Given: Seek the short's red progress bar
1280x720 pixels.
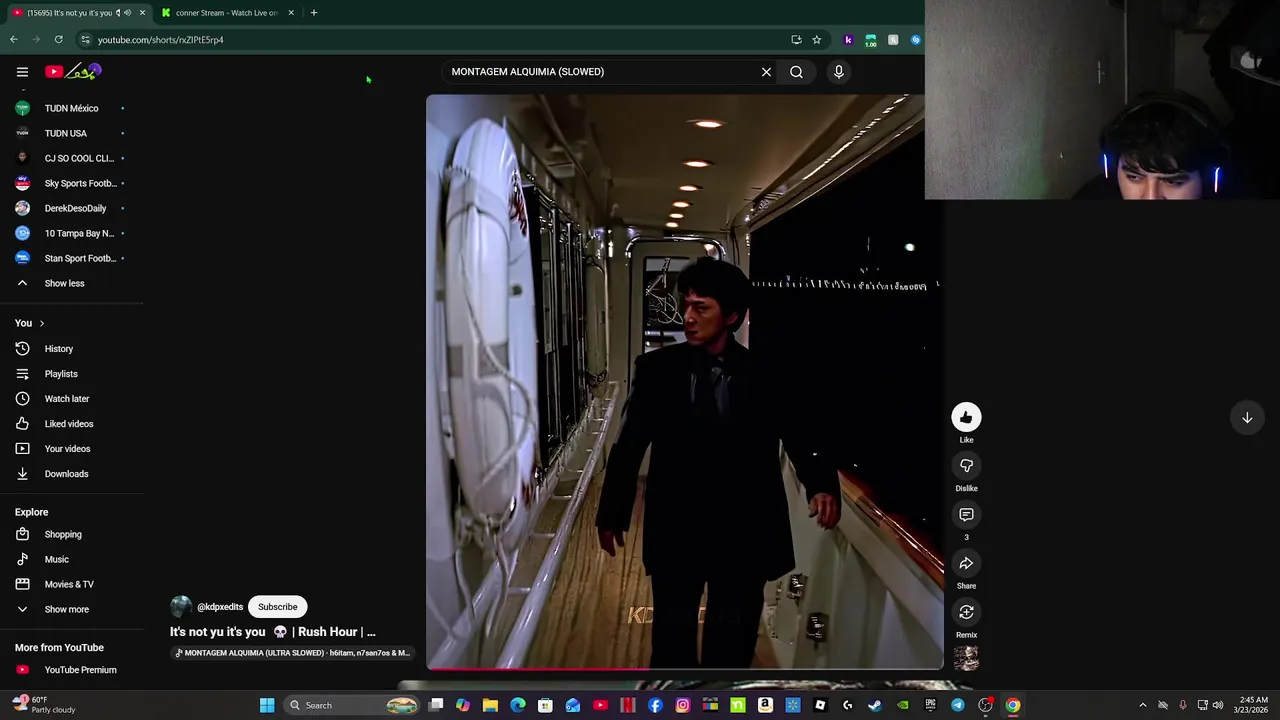Looking at the screenshot, I should tap(685, 668).
